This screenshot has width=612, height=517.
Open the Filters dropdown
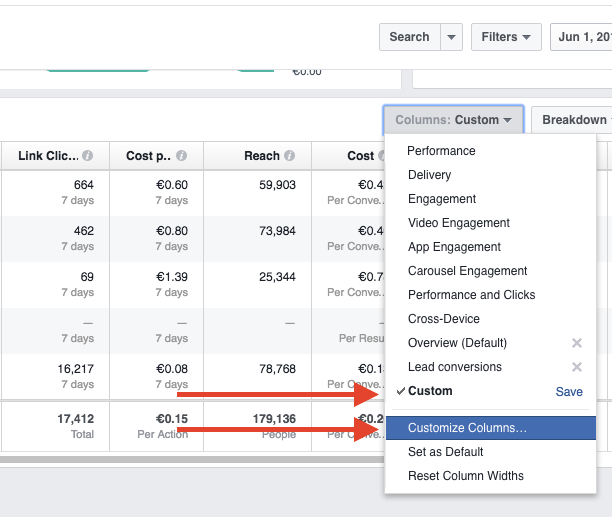point(506,37)
